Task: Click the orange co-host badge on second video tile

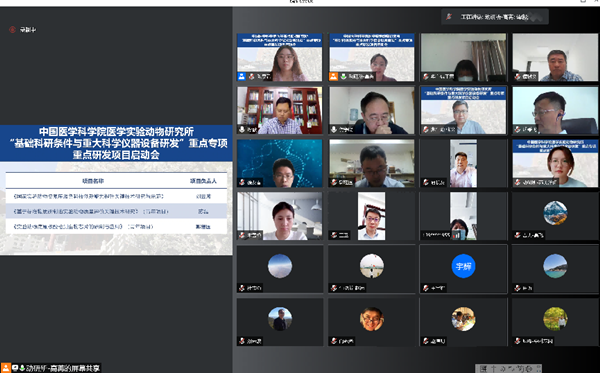Action: click(x=334, y=77)
